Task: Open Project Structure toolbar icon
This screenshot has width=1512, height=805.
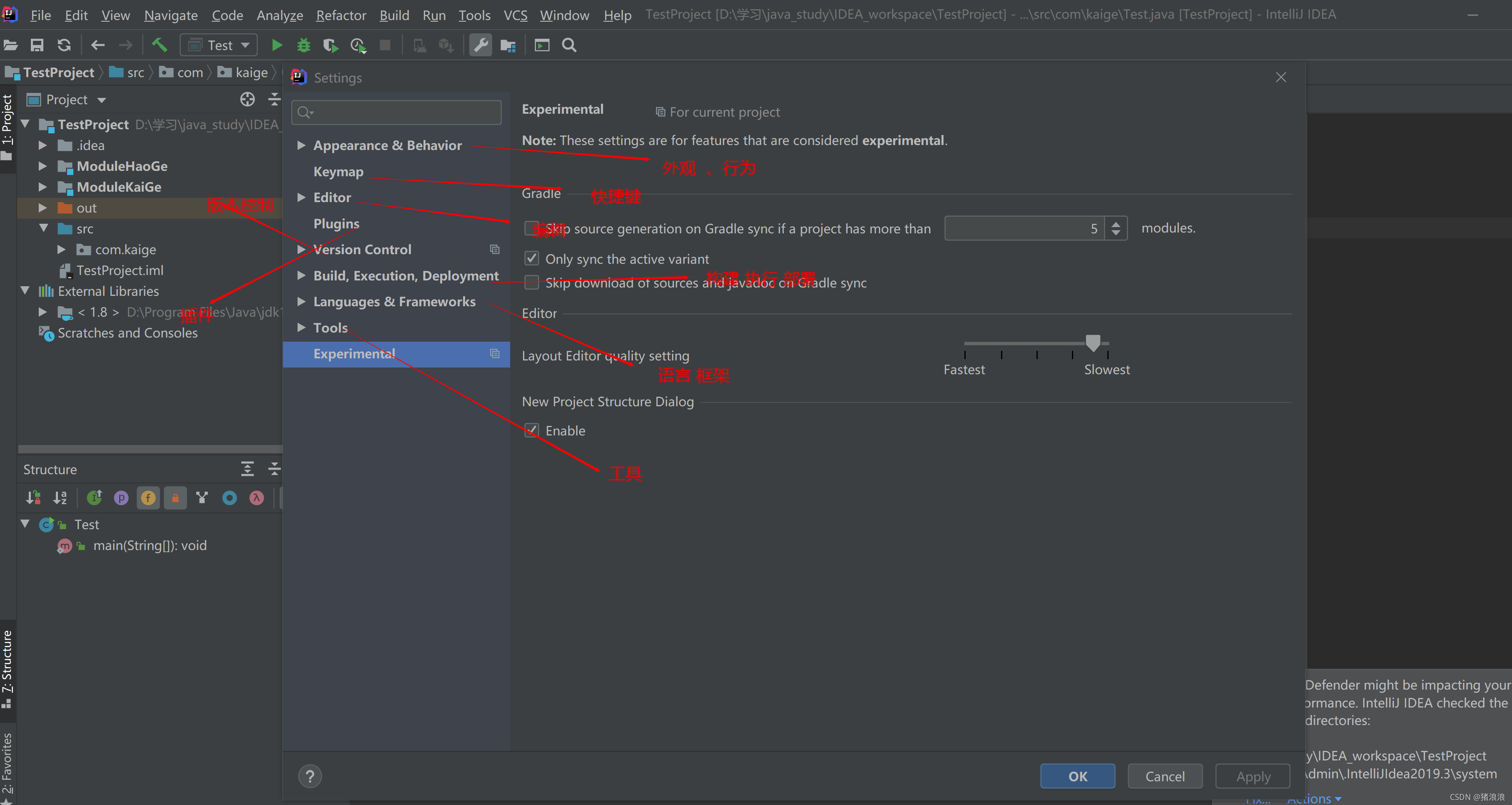Action: [x=508, y=45]
